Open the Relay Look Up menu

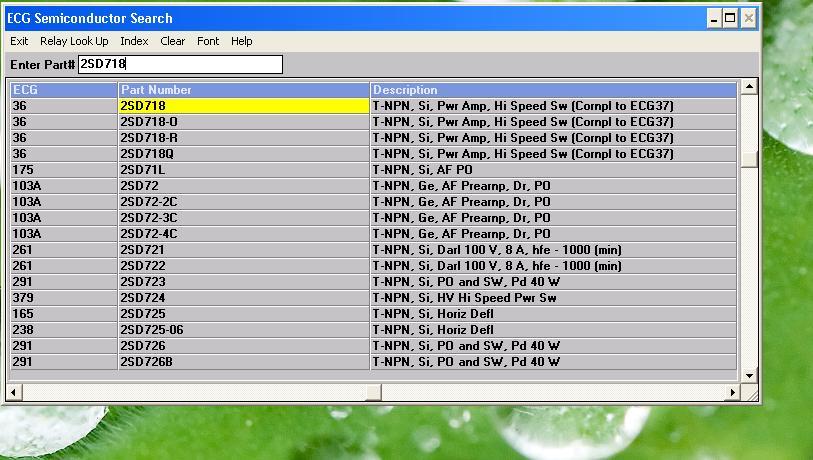pos(74,41)
